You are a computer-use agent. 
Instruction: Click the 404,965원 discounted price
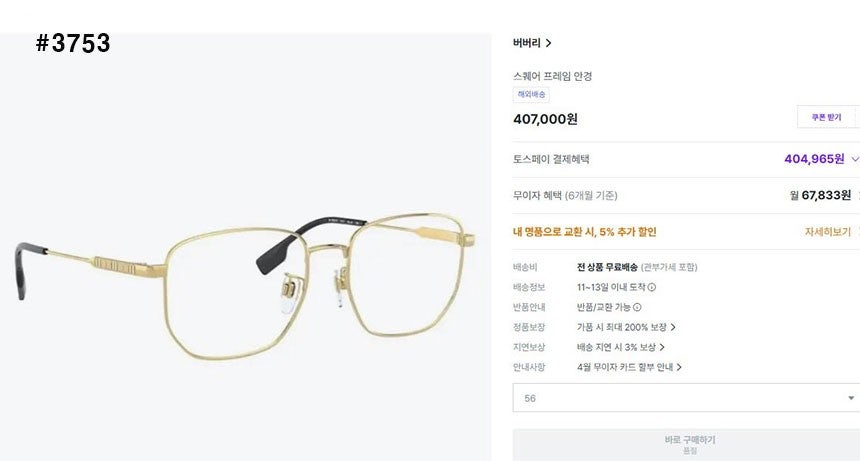click(814, 159)
